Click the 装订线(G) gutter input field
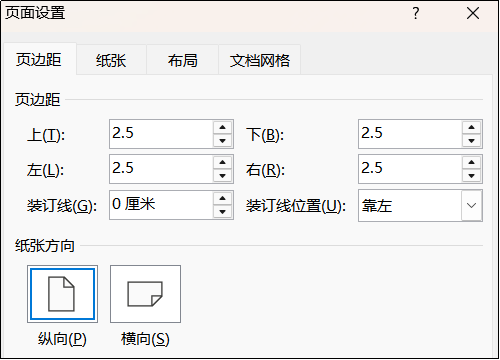The width and height of the screenshot is (500, 360). click(161, 205)
